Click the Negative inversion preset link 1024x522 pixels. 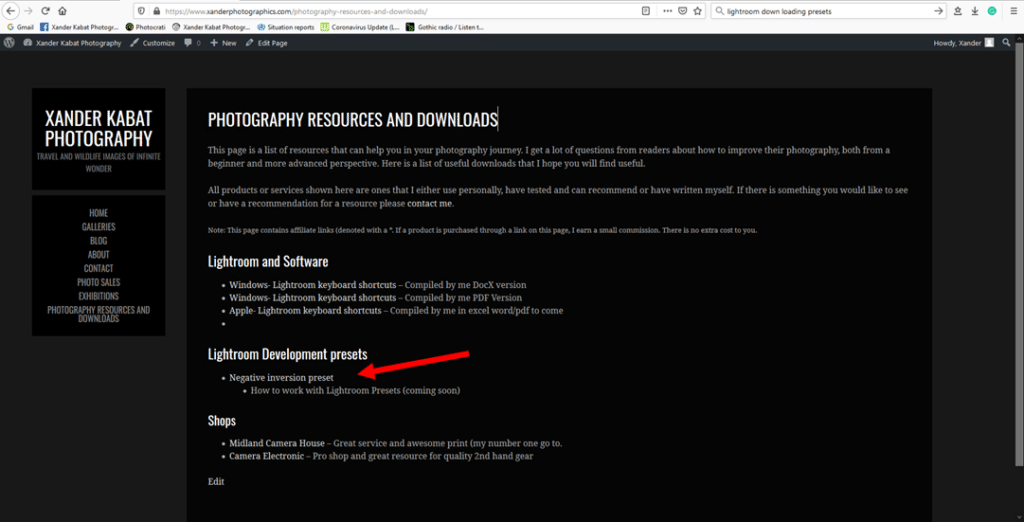pyautogui.click(x=281, y=378)
